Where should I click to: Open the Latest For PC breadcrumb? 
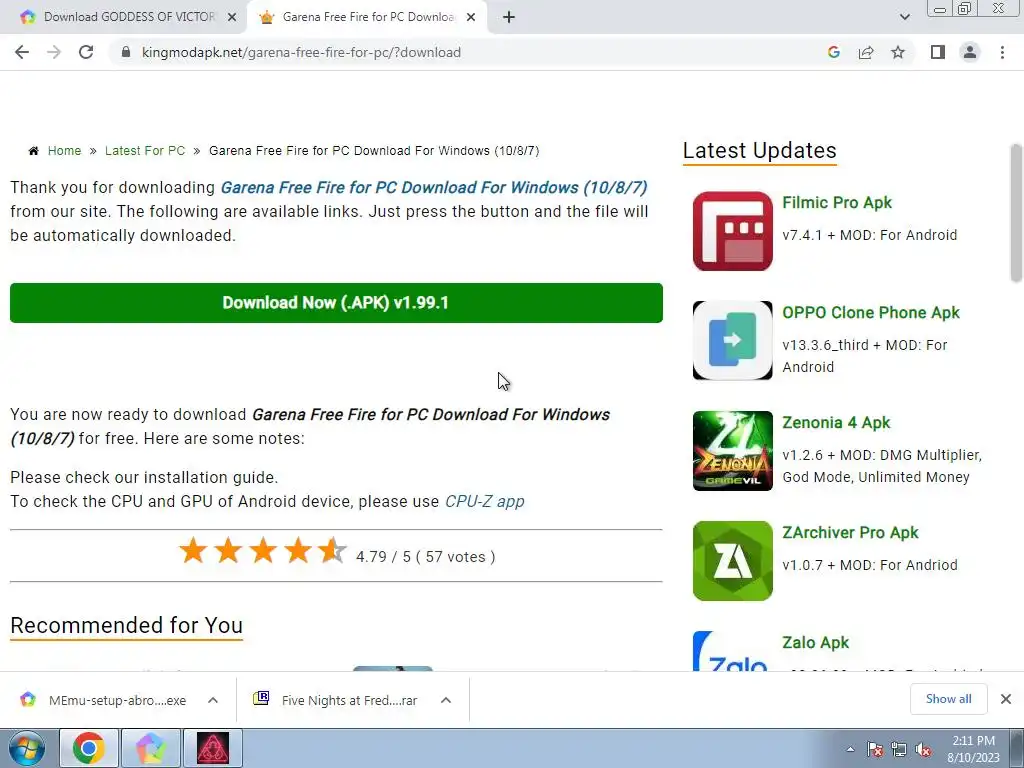145,151
